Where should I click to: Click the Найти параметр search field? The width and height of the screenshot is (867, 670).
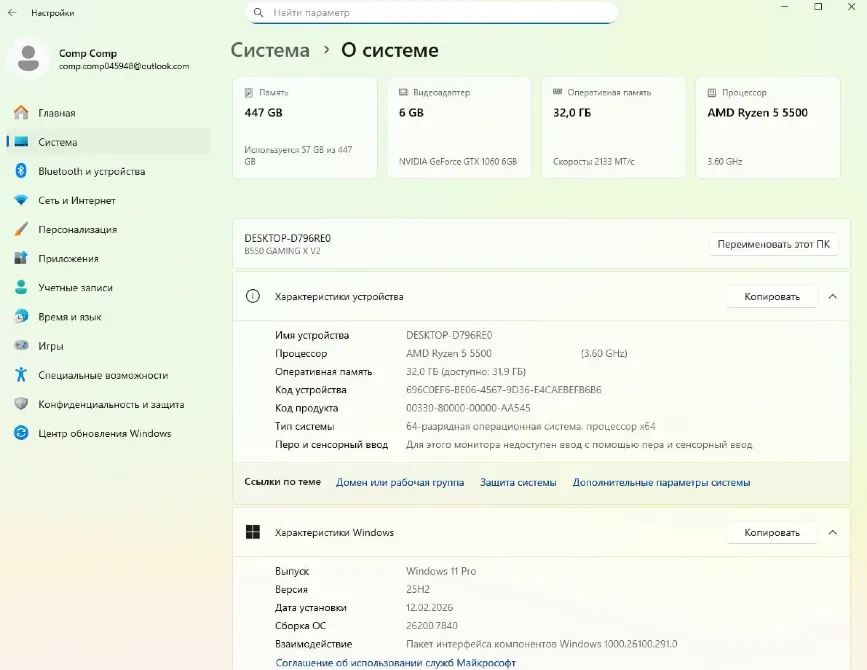point(431,13)
